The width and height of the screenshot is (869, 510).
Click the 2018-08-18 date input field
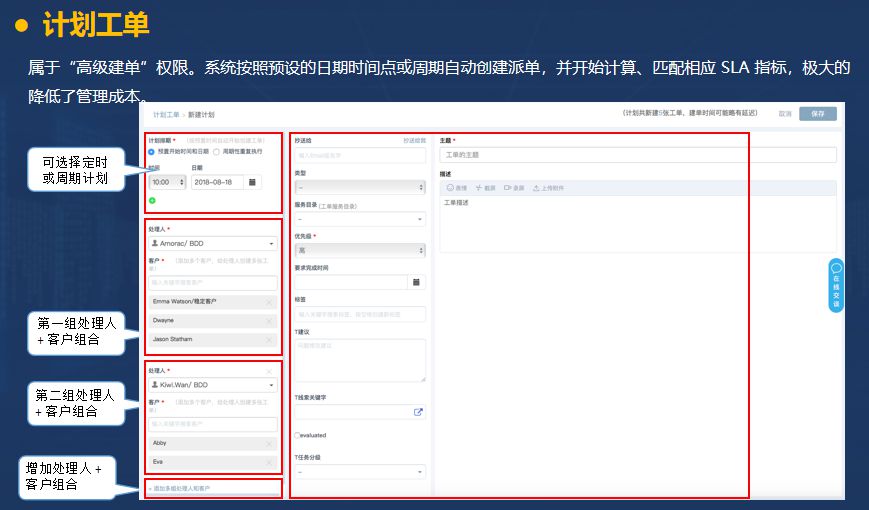click(x=217, y=182)
